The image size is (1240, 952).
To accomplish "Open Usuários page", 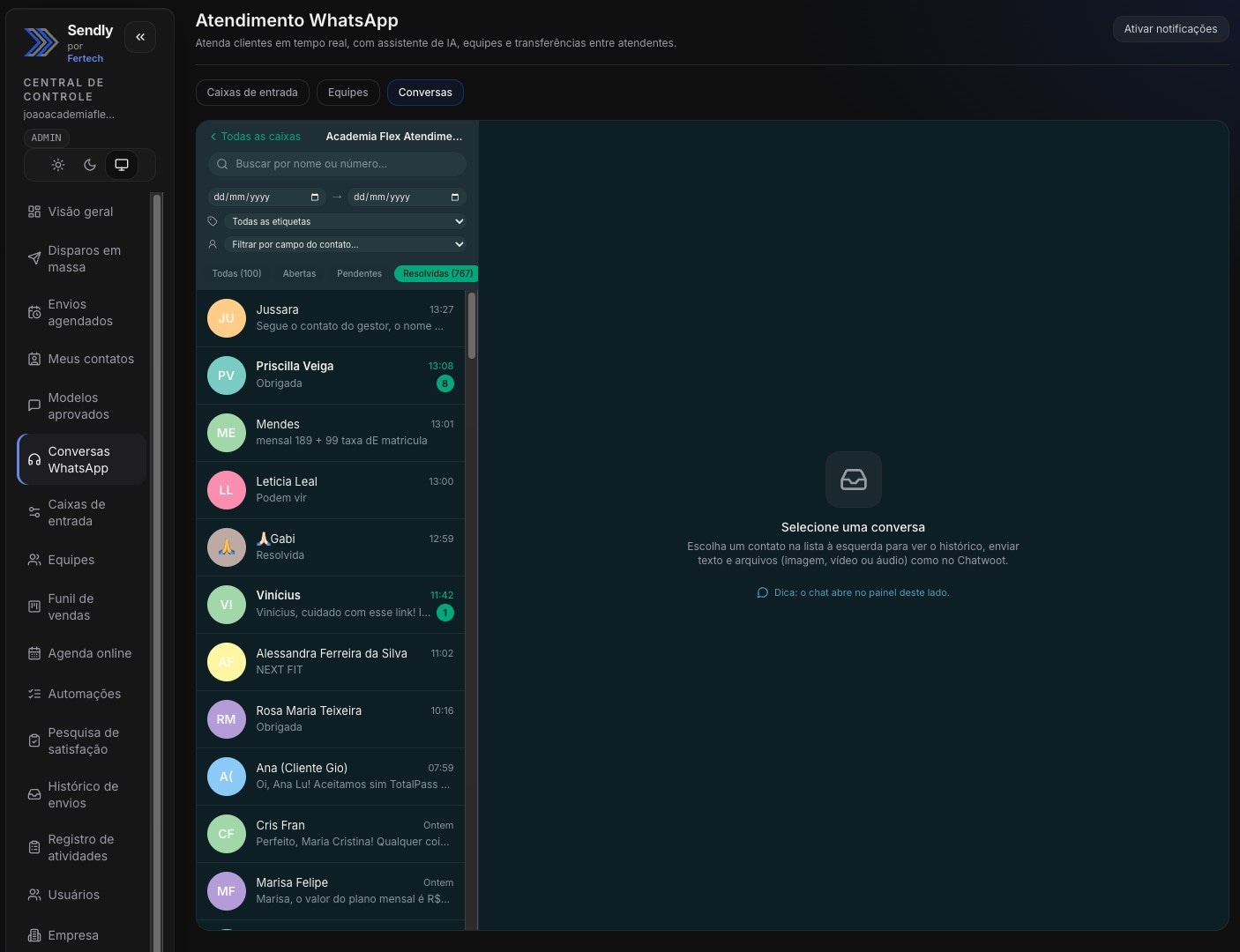I will click(x=82, y=895).
